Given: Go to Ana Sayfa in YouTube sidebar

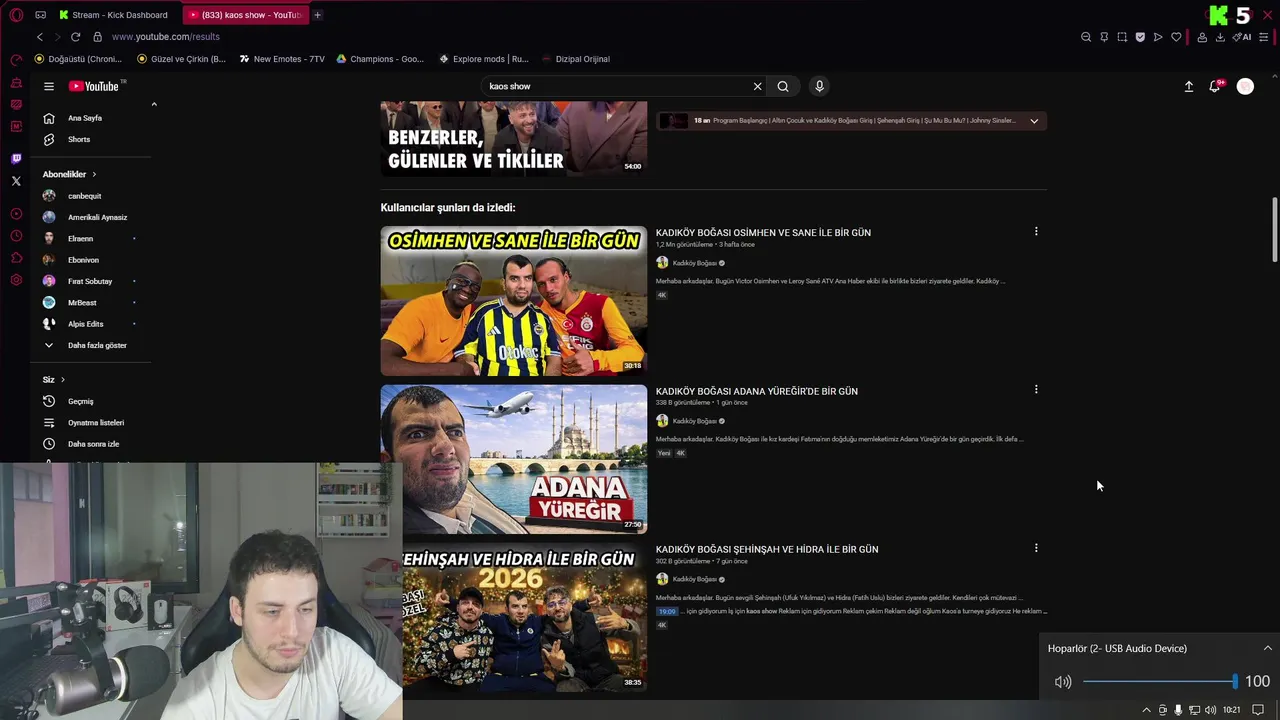Looking at the screenshot, I should tap(85, 118).
